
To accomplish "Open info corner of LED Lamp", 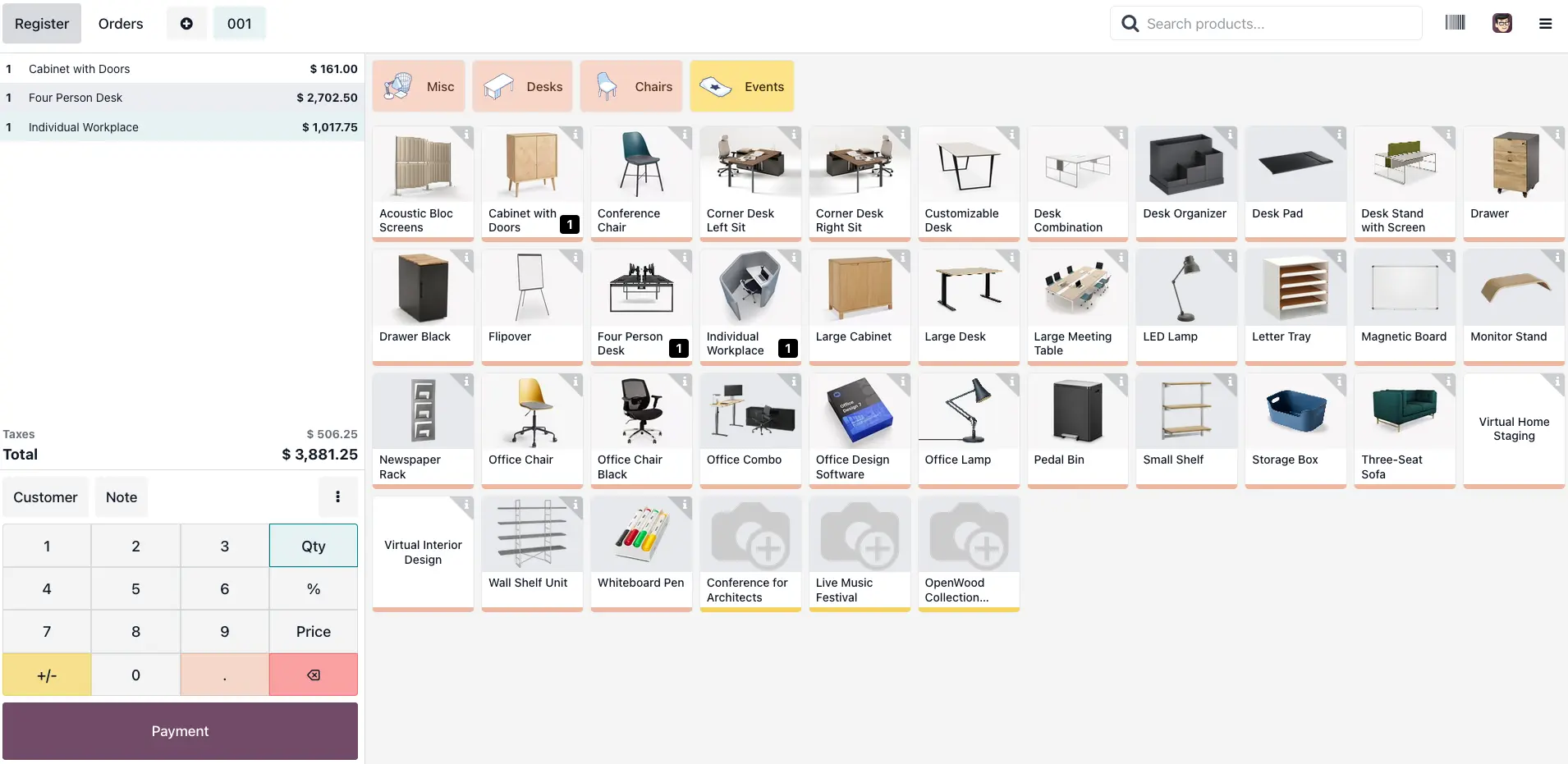I will (1230, 257).
